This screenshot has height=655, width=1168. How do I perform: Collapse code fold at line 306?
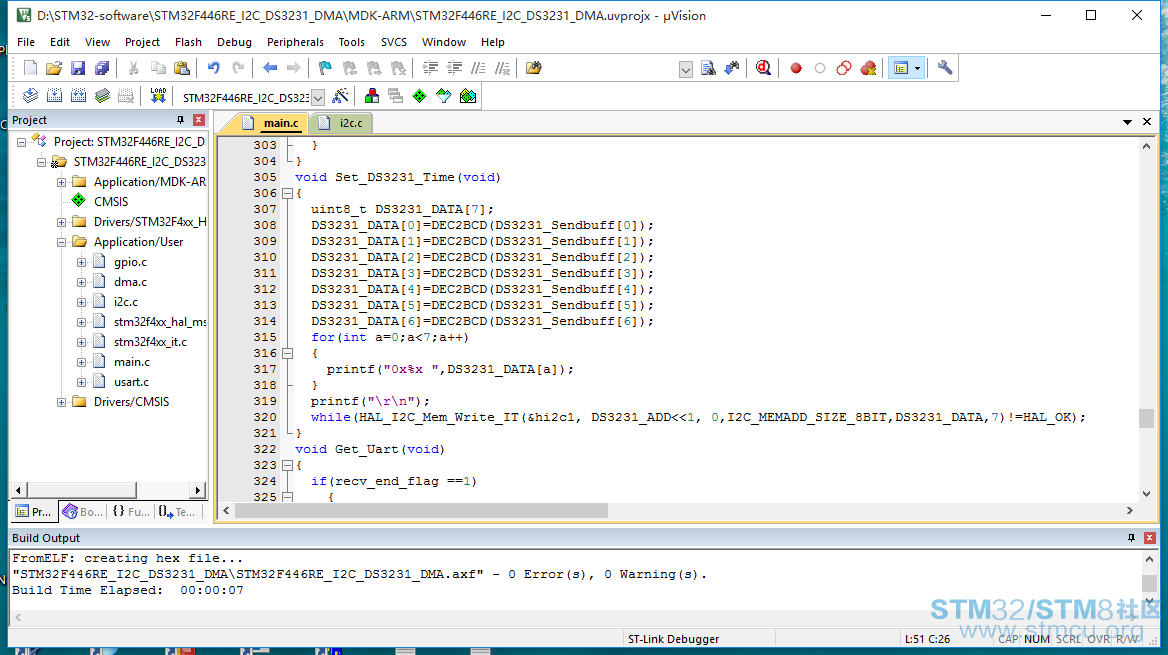[x=288, y=194]
